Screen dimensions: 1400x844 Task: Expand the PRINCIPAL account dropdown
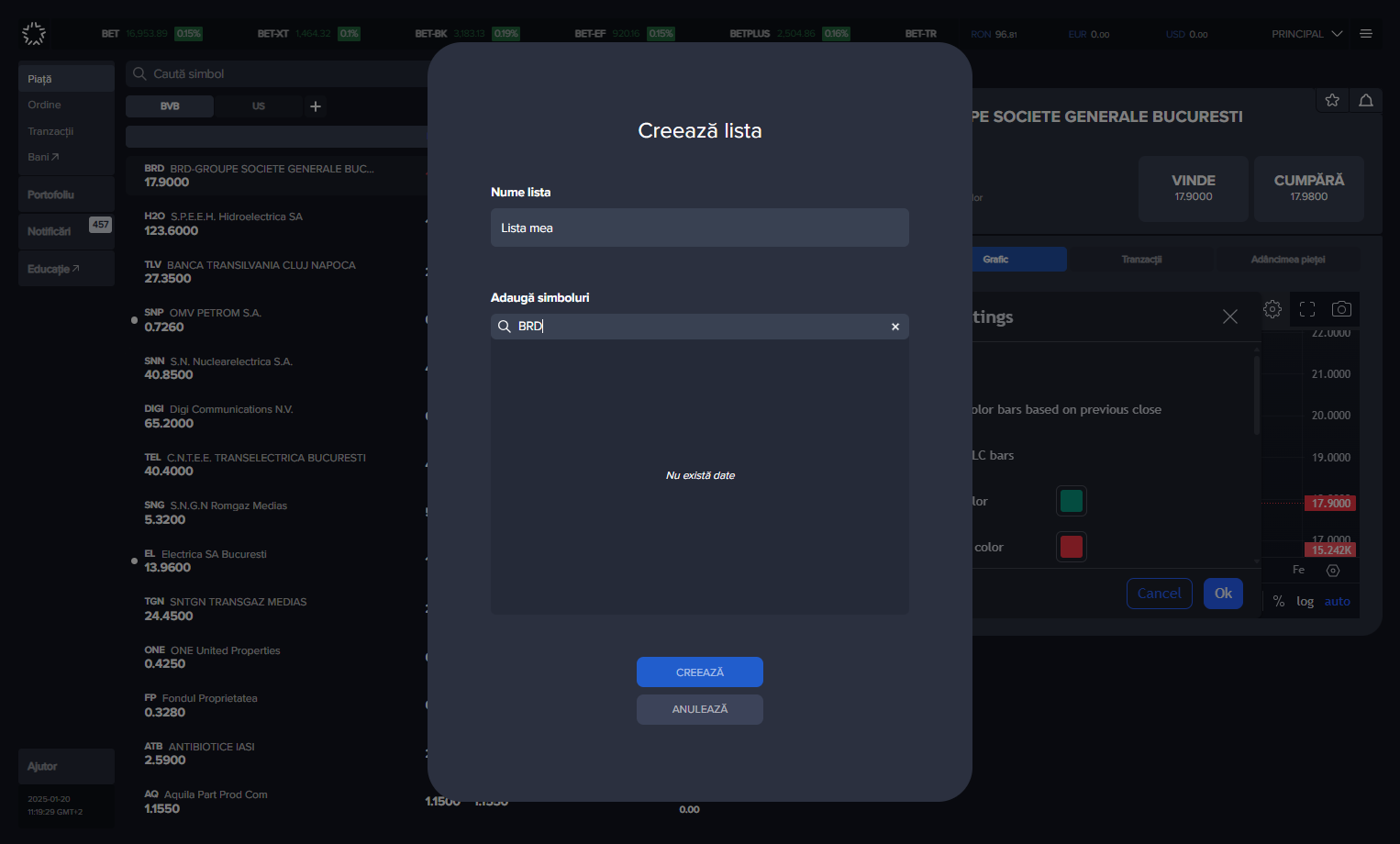(x=1306, y=34)
